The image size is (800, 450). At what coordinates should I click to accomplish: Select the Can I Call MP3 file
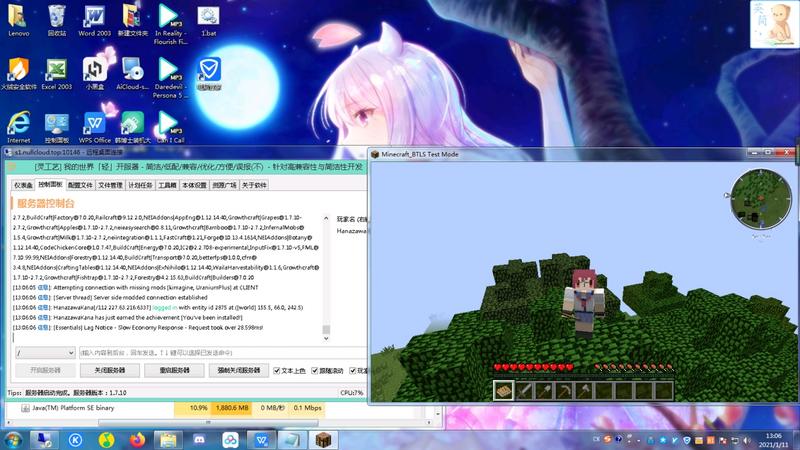[170, 128]
